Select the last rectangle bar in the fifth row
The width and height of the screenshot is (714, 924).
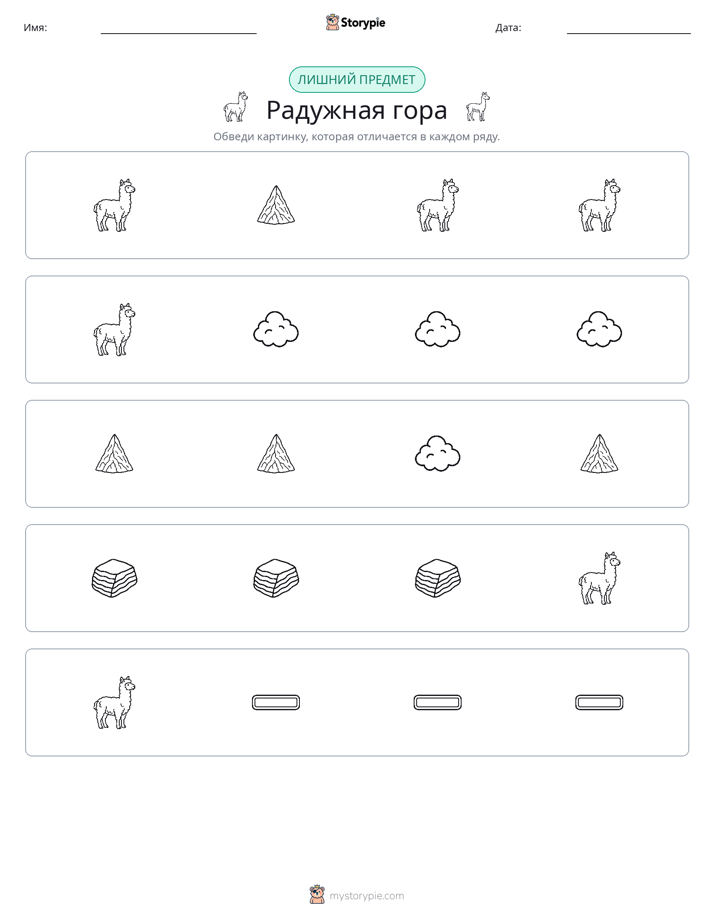(599, 702)
